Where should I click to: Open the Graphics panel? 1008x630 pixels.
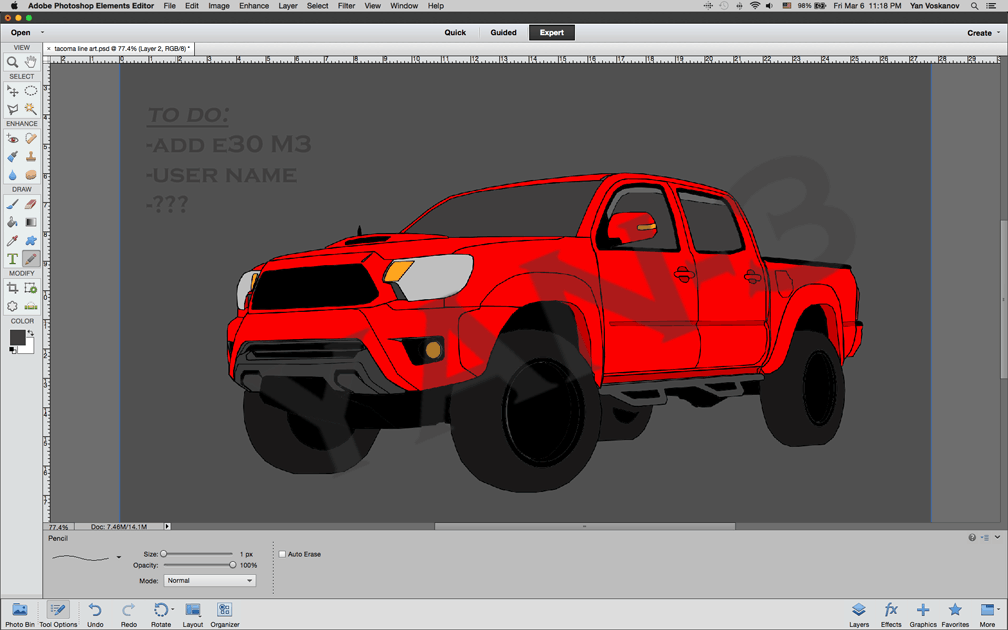click(x=923, y=614)
